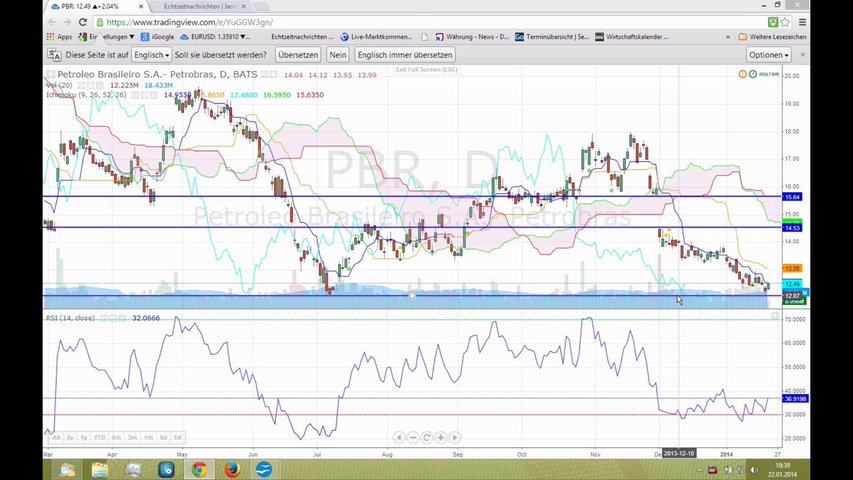Screen dimensions: 853x480
Task: Zoom in chart with plus control
Action: [440, 437]
